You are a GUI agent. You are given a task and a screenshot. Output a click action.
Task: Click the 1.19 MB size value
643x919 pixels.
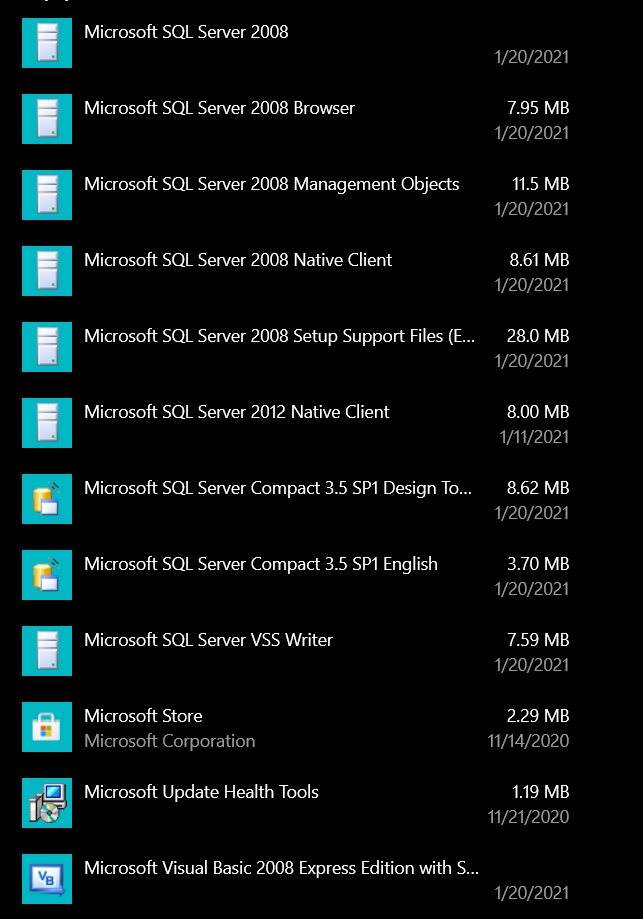click(x=540, y=792)
